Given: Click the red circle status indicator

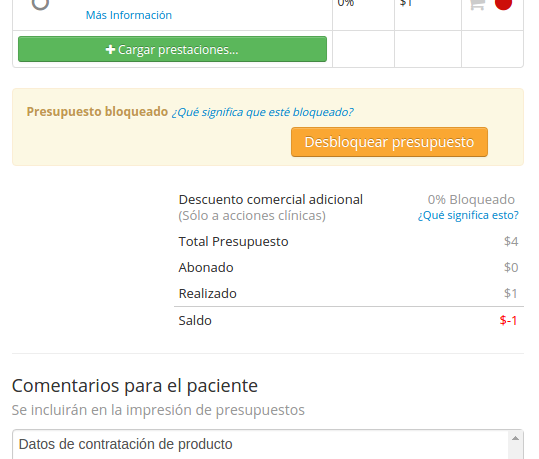Looking at the screenshot, I should pos(503,3).
